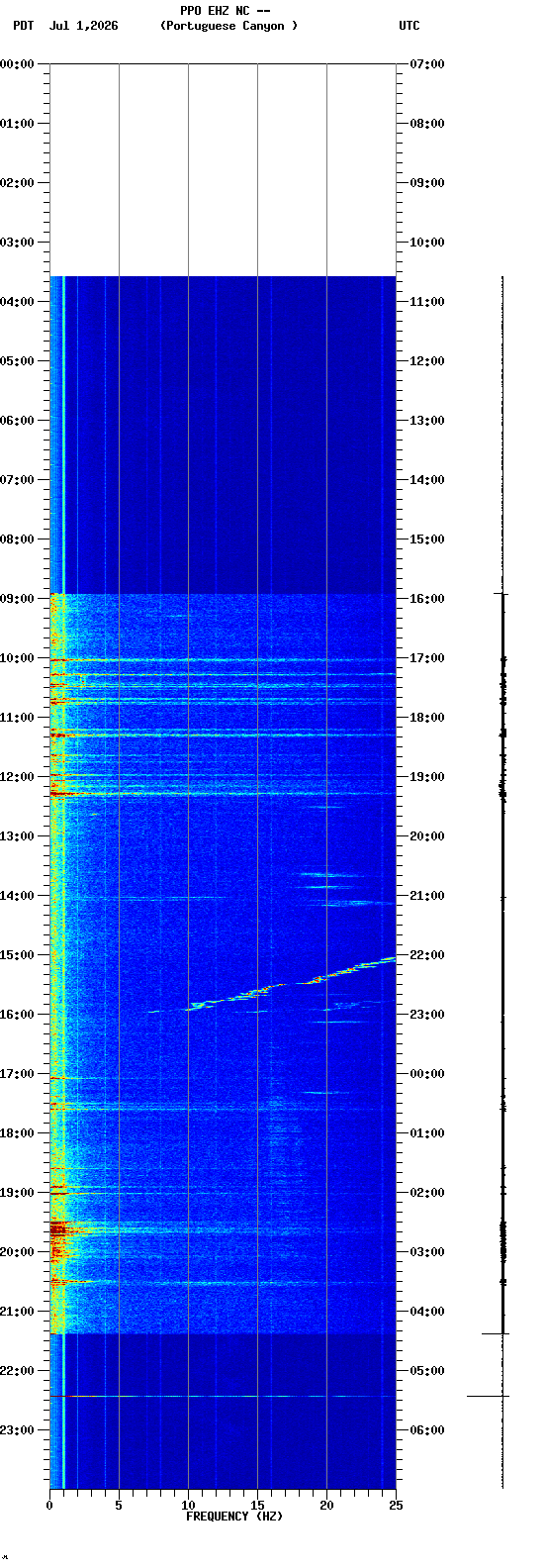The height and width of the screenshot is (1568, 546).
Task: Click the station title "PPO EHZ NC --"
Action: pyautogui.click(x=226, y=11)
